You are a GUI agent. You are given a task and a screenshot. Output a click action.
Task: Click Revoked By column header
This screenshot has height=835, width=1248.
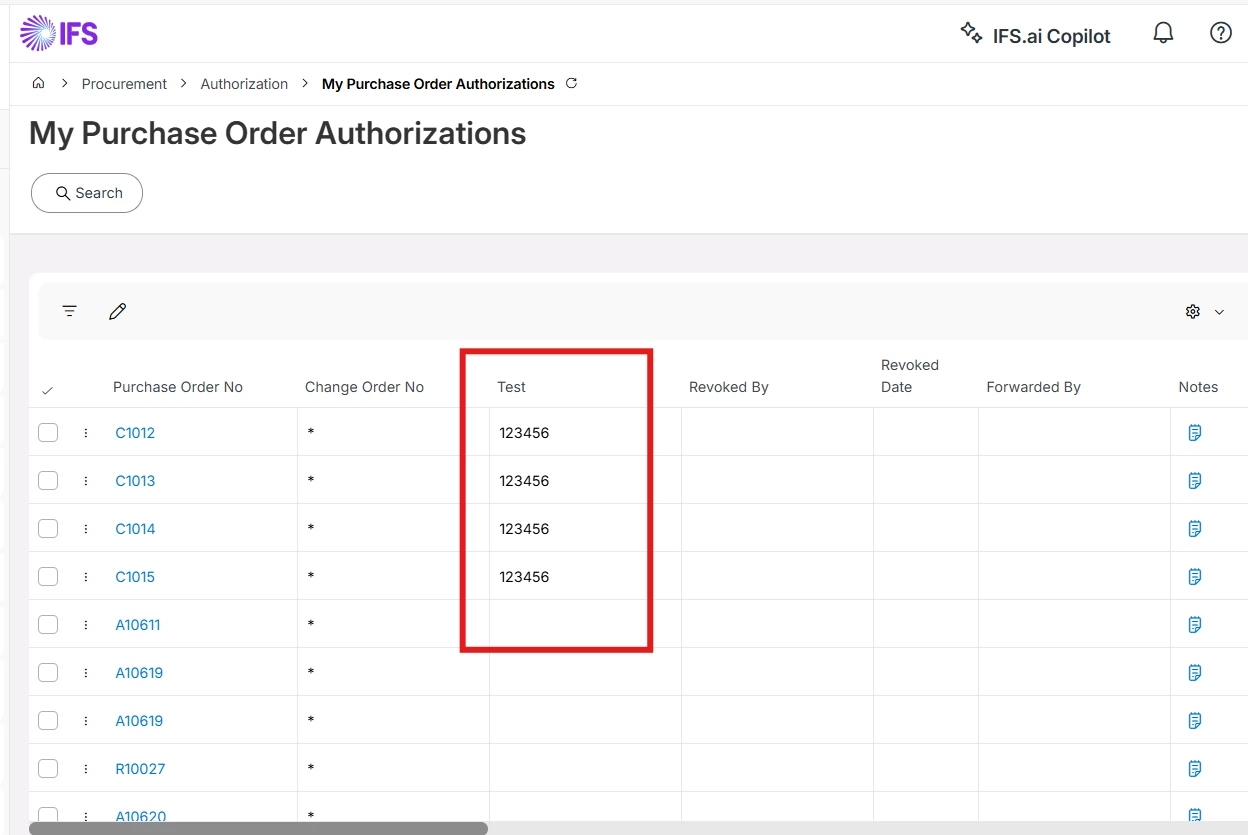coord(729,387)
